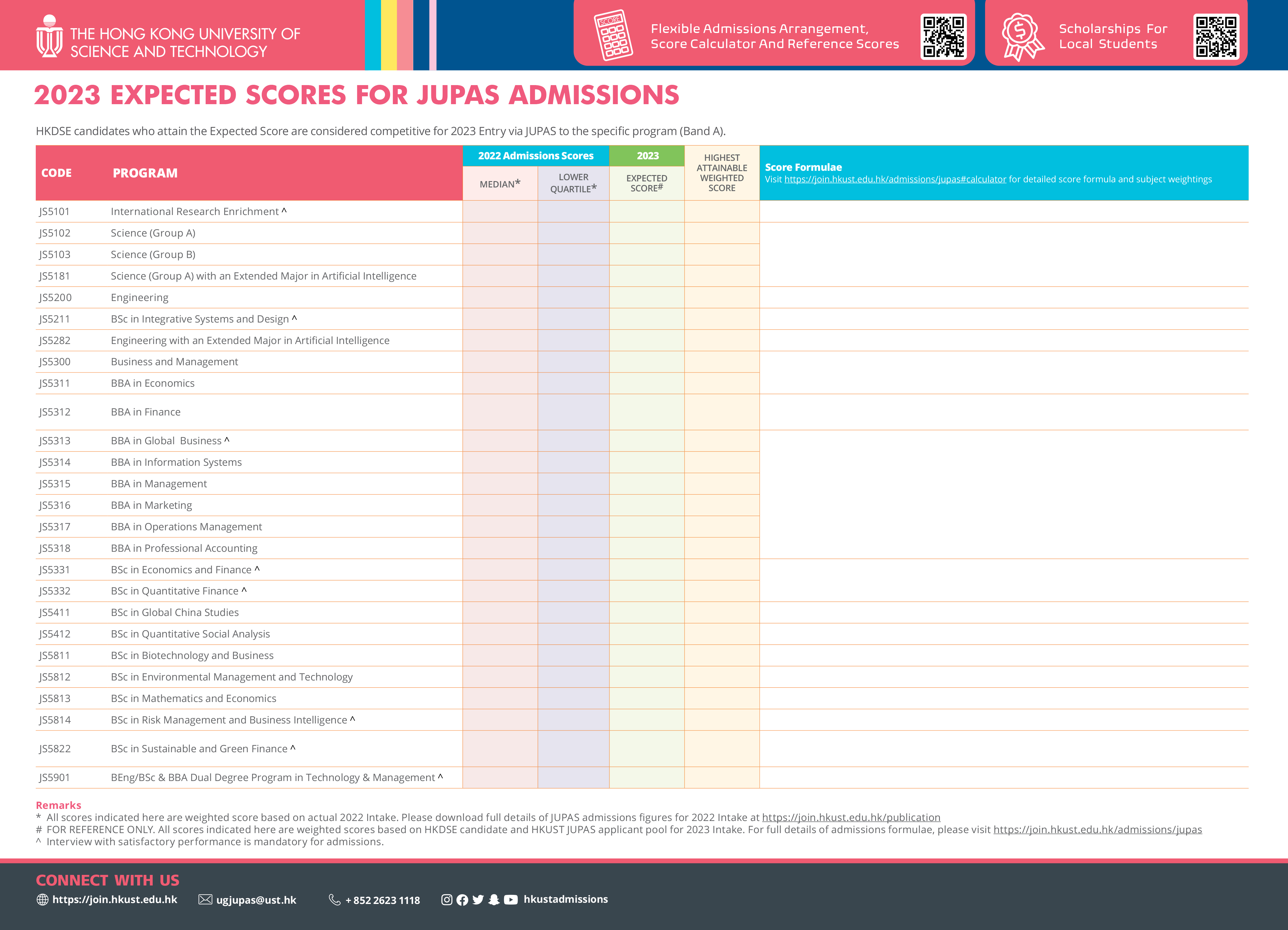Click the 2023 Expected Scores page title
Screen dimensions: 1288x930
pos(356,95)
